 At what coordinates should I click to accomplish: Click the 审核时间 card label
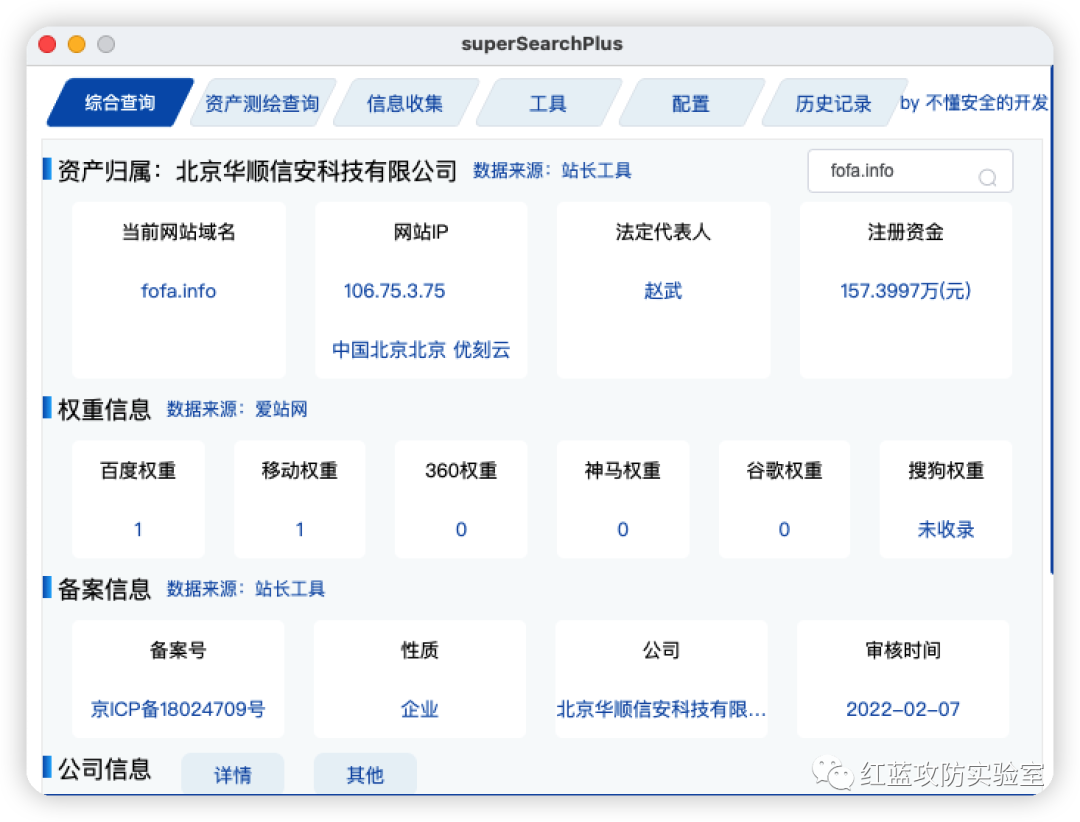[x=903, y=650]
